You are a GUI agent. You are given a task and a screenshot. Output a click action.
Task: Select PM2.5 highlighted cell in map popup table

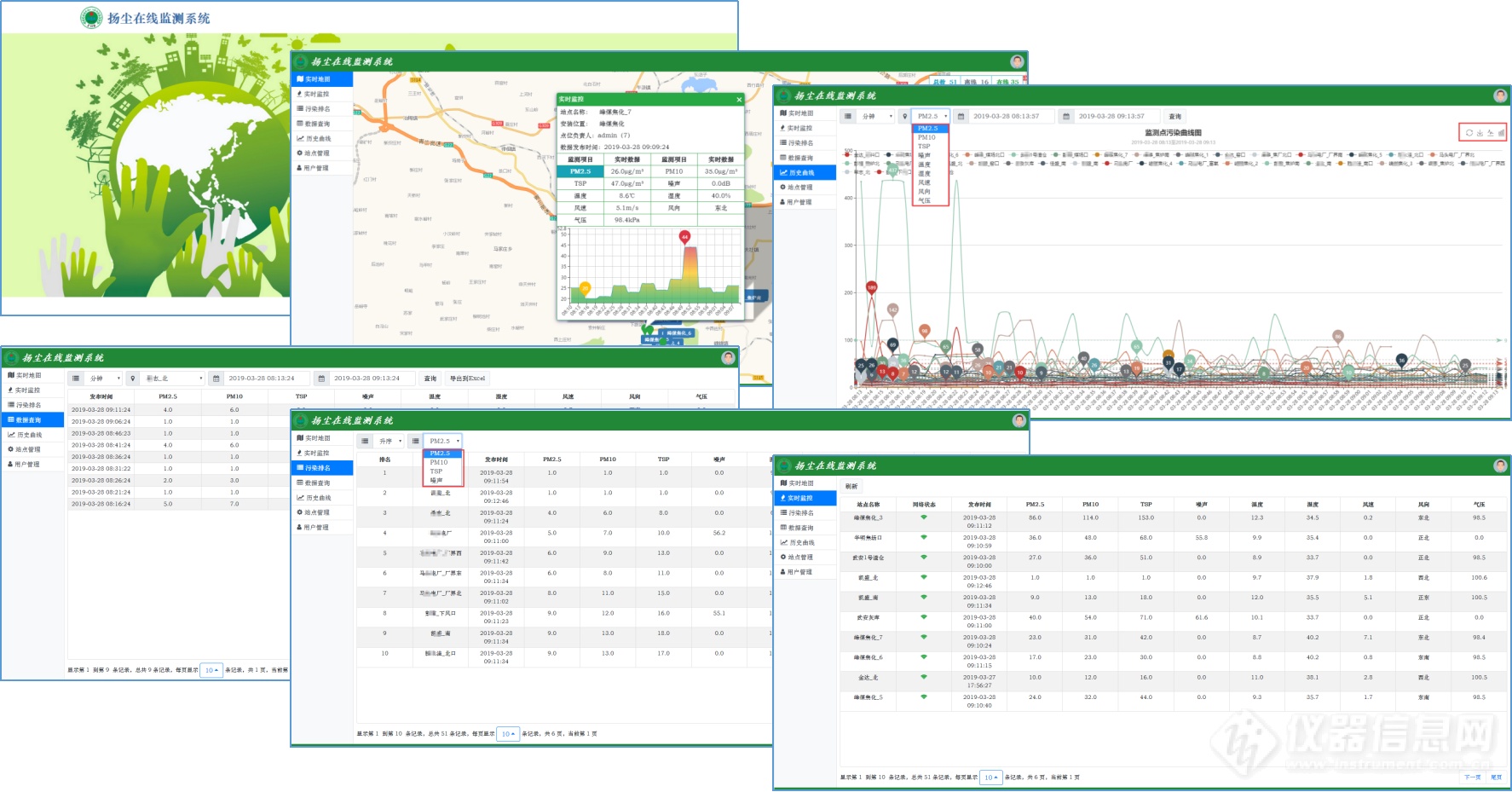(x=580, y=171)
